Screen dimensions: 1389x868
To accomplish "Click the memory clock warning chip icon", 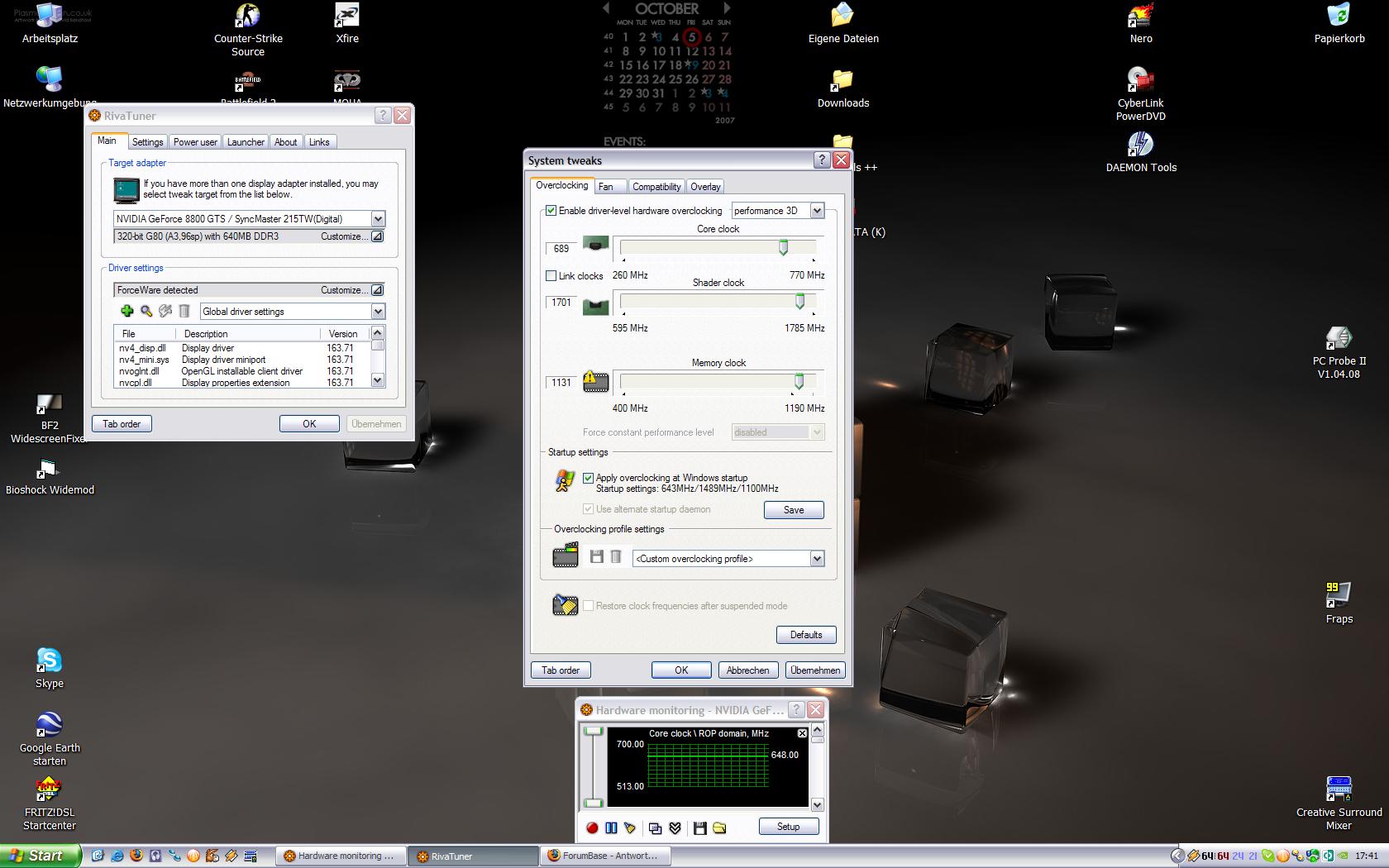I will pos(595,381).
